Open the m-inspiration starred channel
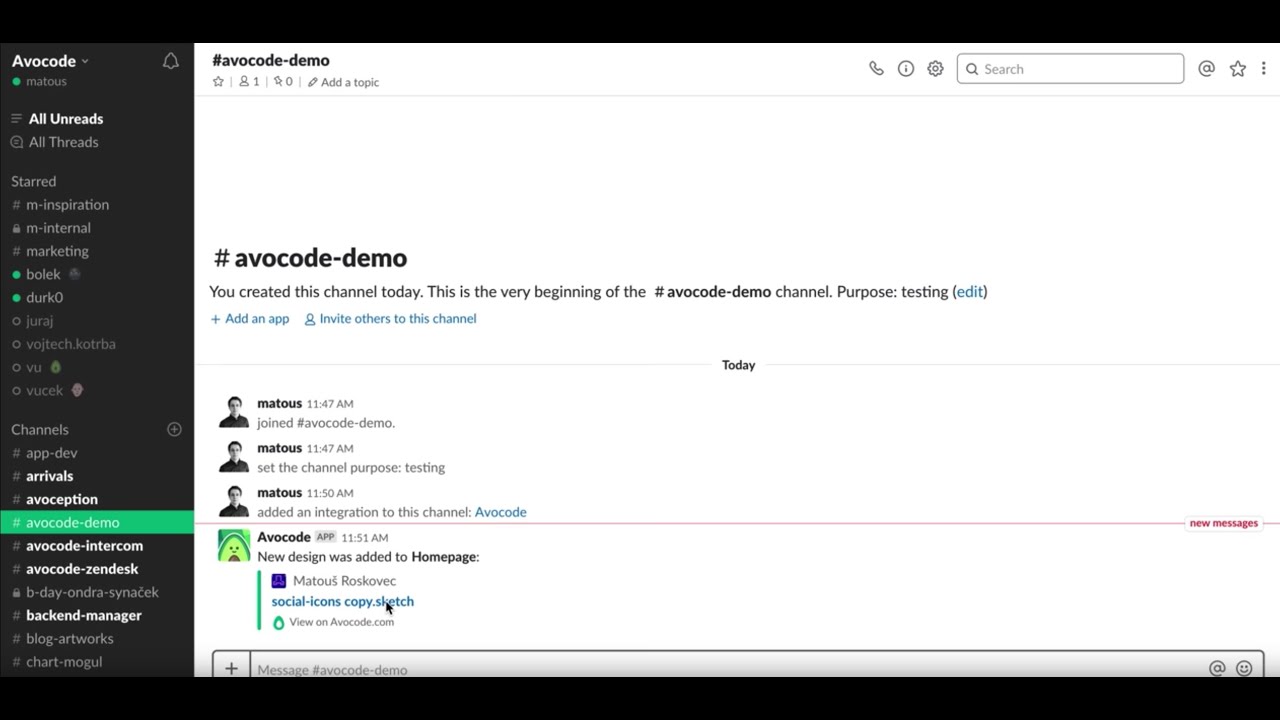The height and width of the screenshot is (720, 1280). (67, 204)
